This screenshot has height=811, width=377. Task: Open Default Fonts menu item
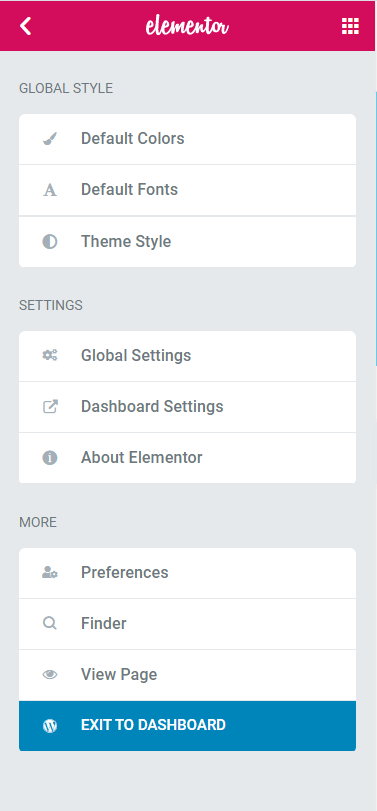(187, 190)
